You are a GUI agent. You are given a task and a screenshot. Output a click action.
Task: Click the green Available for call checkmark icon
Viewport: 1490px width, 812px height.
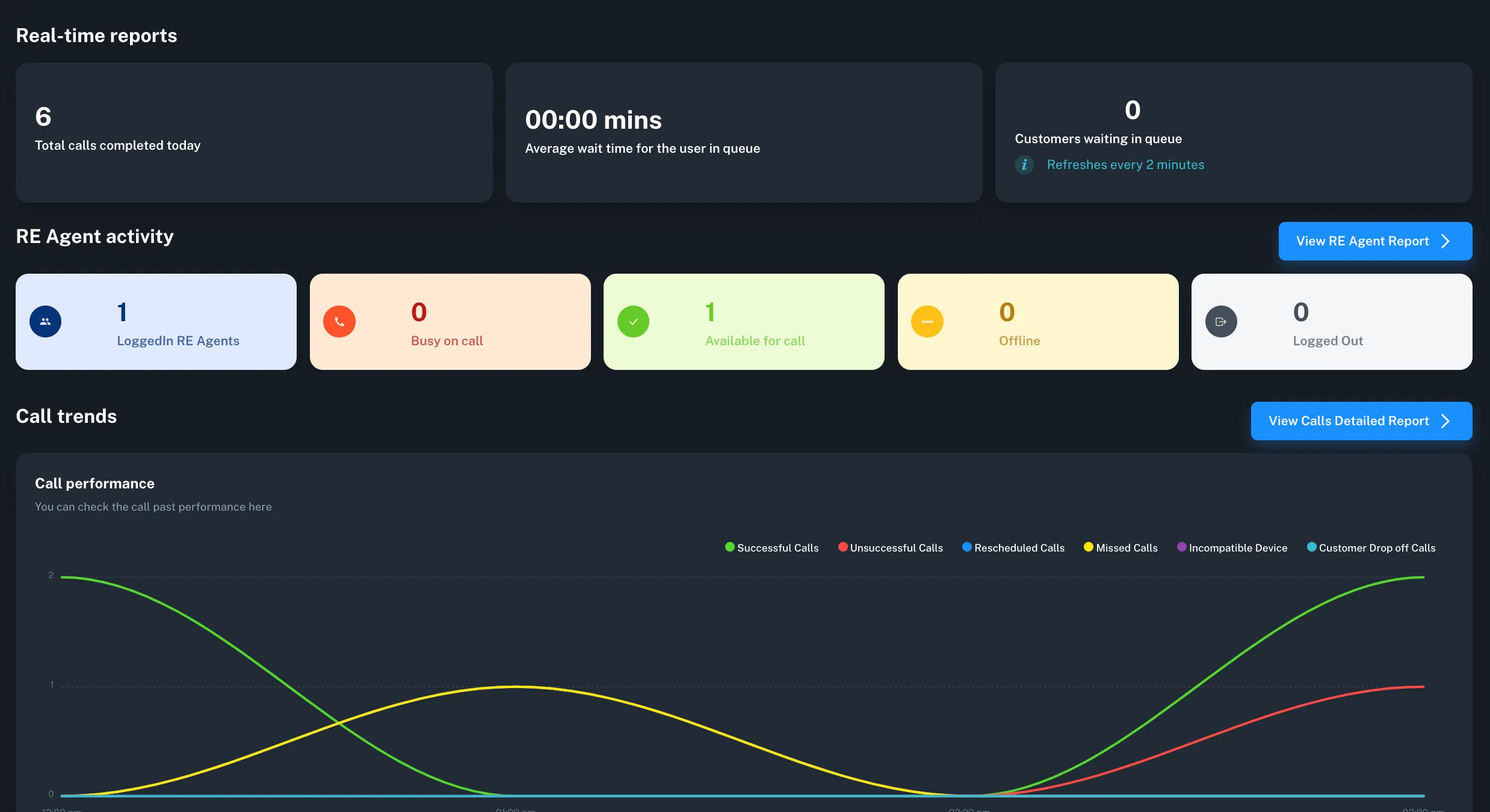633,322
